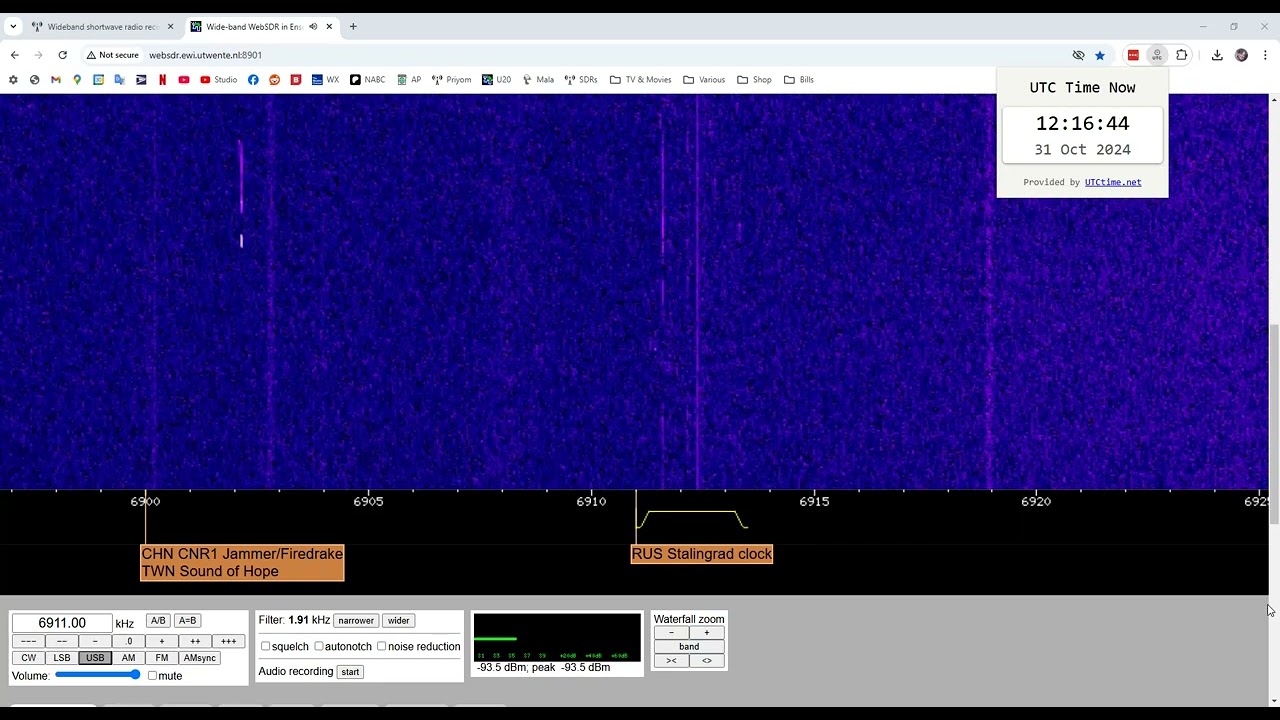Click the USPS bookmark icon
This screenshot has width=1280, height=720.
141,80
